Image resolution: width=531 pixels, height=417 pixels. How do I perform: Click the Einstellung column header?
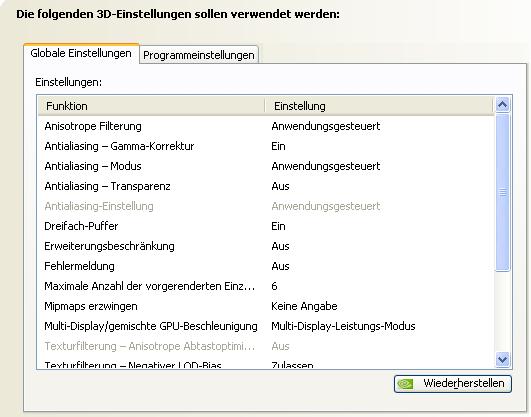pos(379,106)
